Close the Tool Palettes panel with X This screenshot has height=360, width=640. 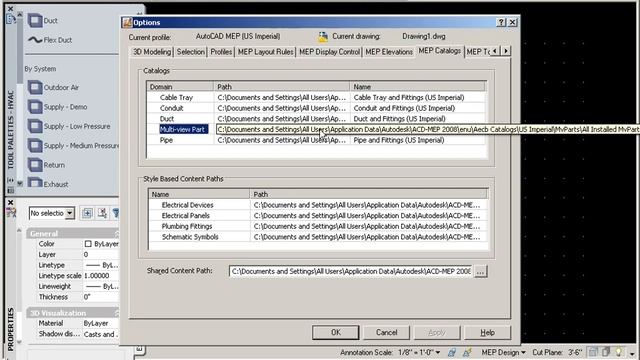pos(11,9)
